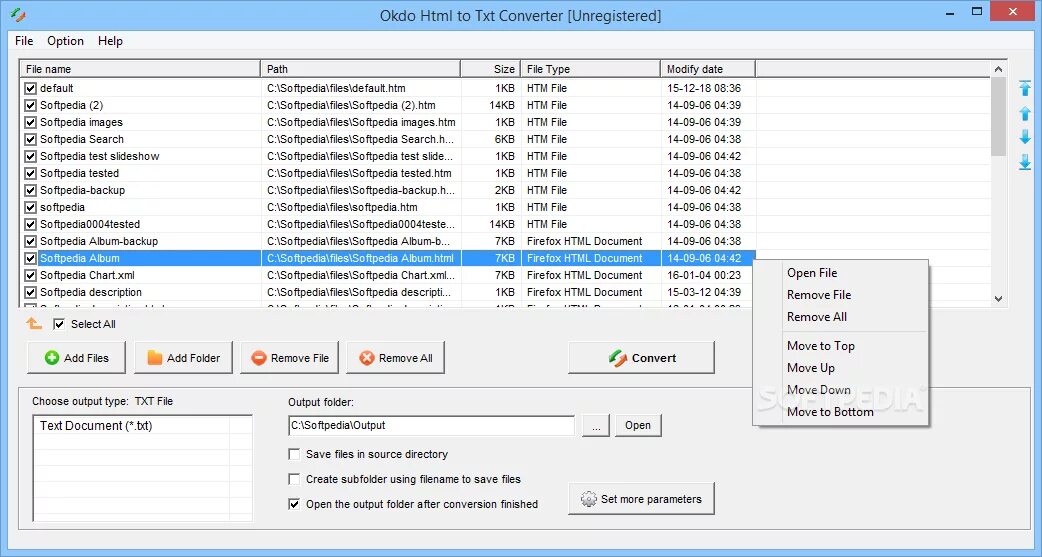Choose 'Remove All' in the context menu
Viewport: 1042px width, 557px height.
pyautogui.click(x=840, y=317)
